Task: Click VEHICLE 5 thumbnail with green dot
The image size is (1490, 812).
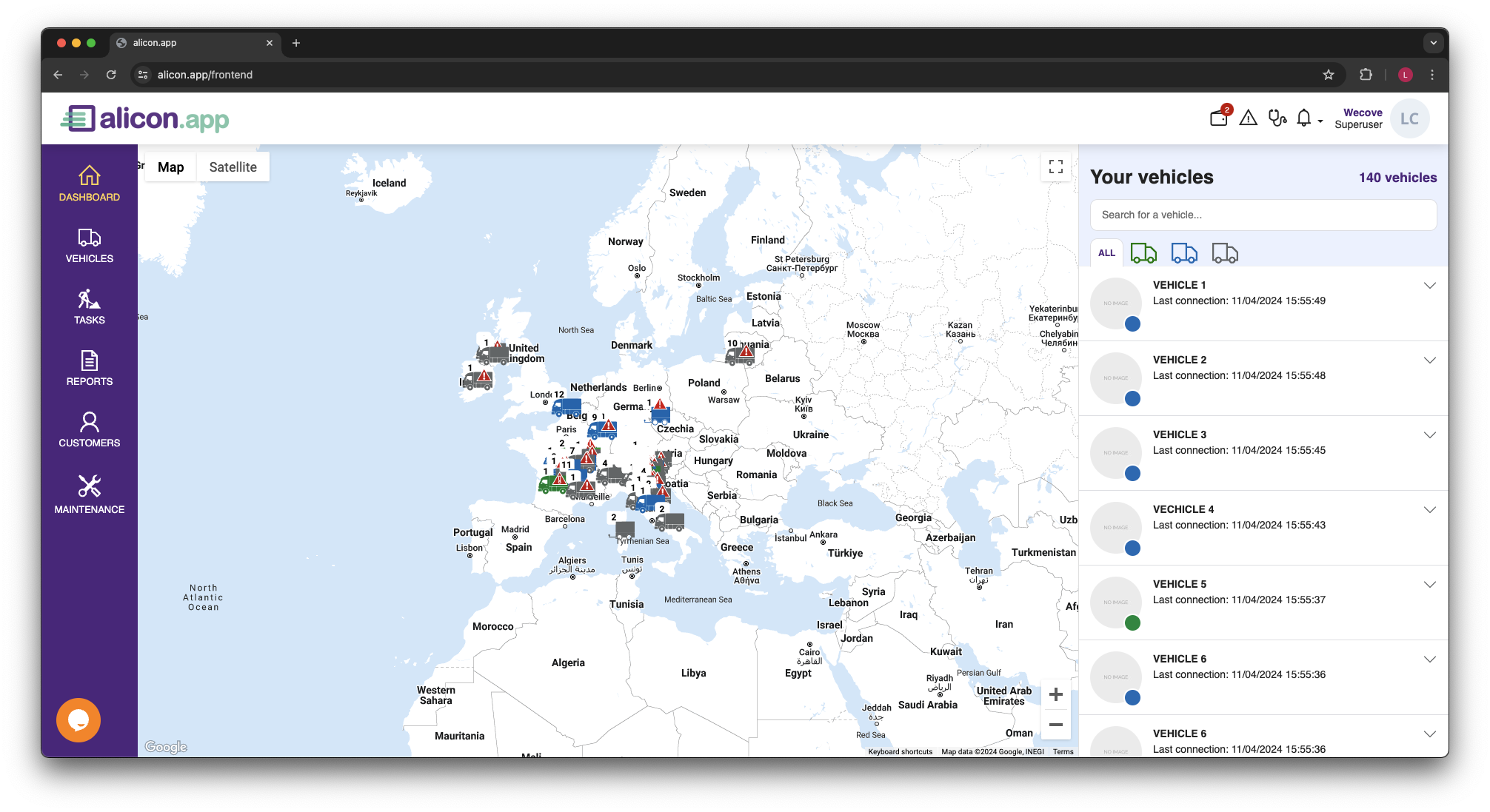Action: click(x=1116, y=603)
